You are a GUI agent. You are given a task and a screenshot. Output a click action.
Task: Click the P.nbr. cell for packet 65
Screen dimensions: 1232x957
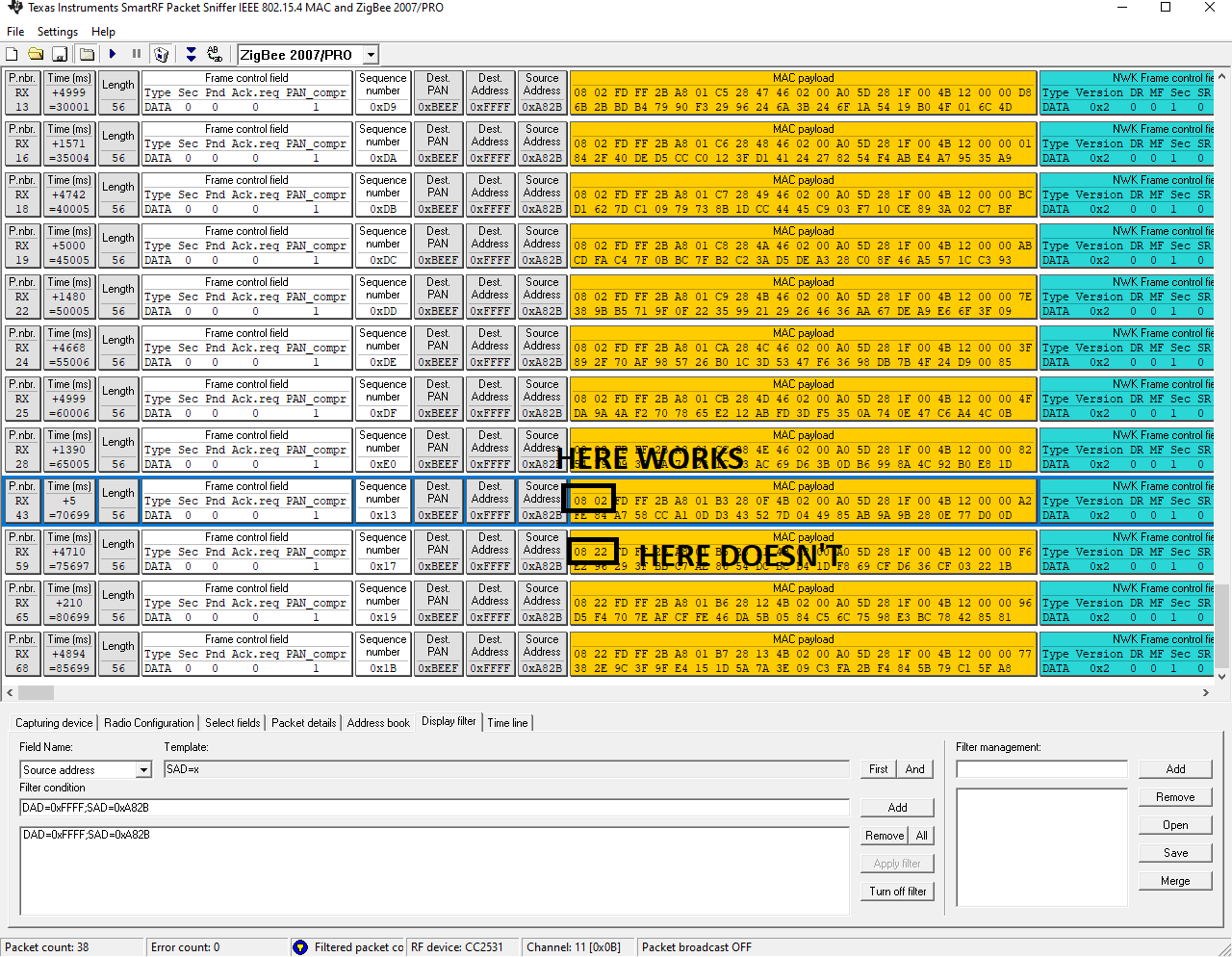click(22, 603)
